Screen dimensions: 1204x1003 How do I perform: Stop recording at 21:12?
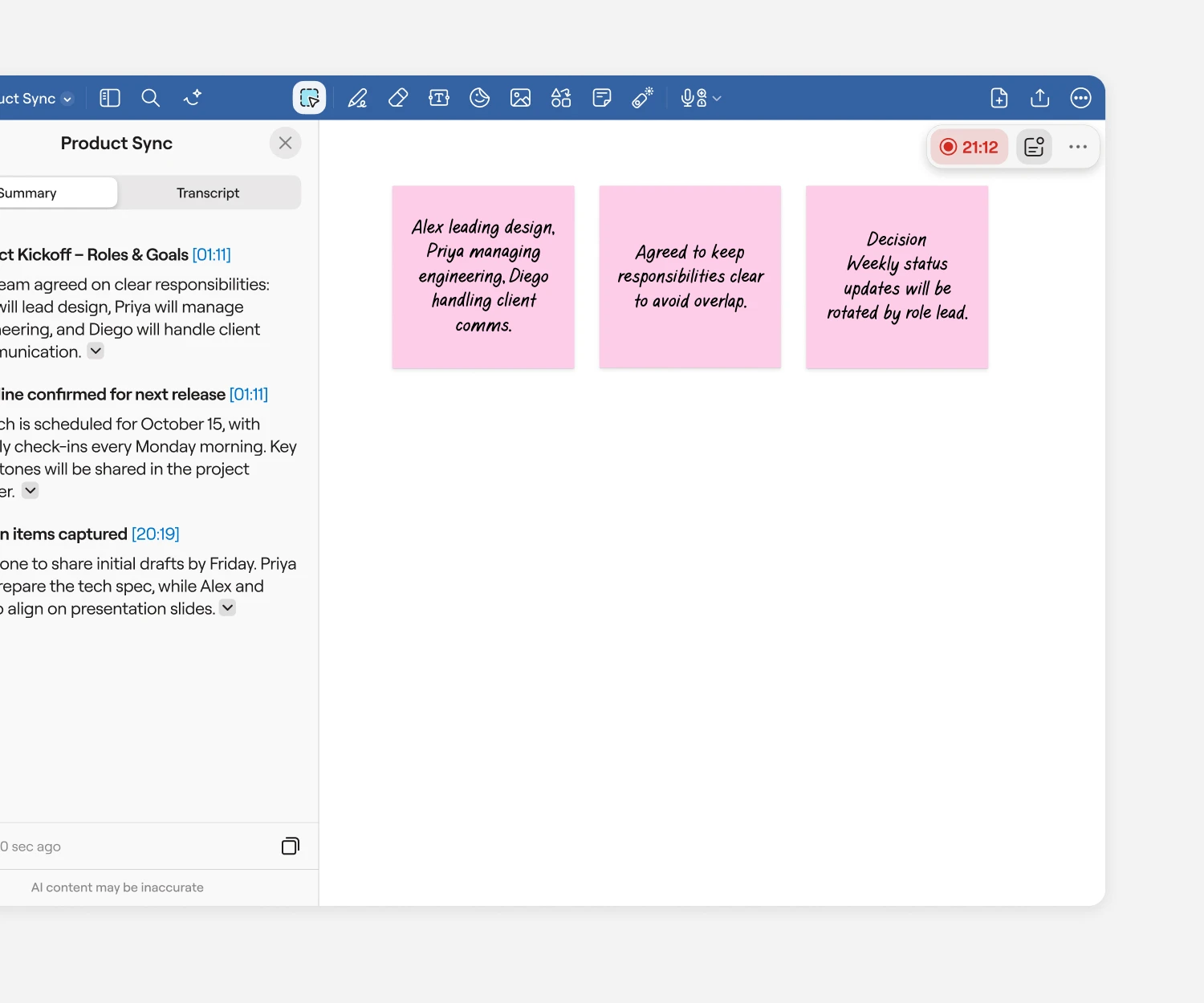click(x=969, y=147)
